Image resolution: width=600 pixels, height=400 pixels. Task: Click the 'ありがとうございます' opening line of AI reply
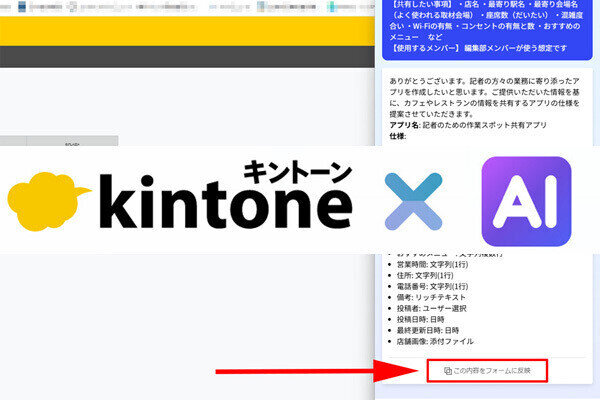point(484,81)
